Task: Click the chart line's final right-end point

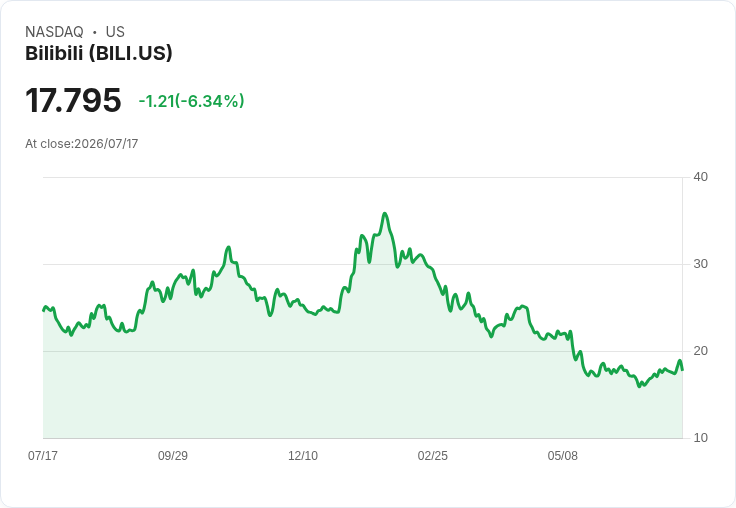Action: [x=682, y=369]
